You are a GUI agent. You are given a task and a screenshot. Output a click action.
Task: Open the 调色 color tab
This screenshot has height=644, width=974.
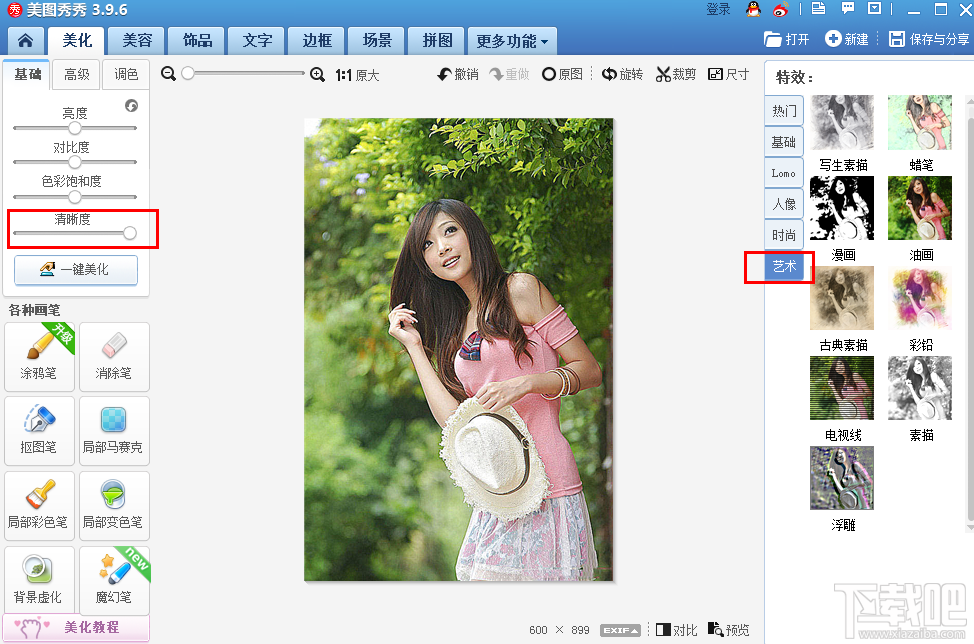pyautogui.click(x=126, y=75)
